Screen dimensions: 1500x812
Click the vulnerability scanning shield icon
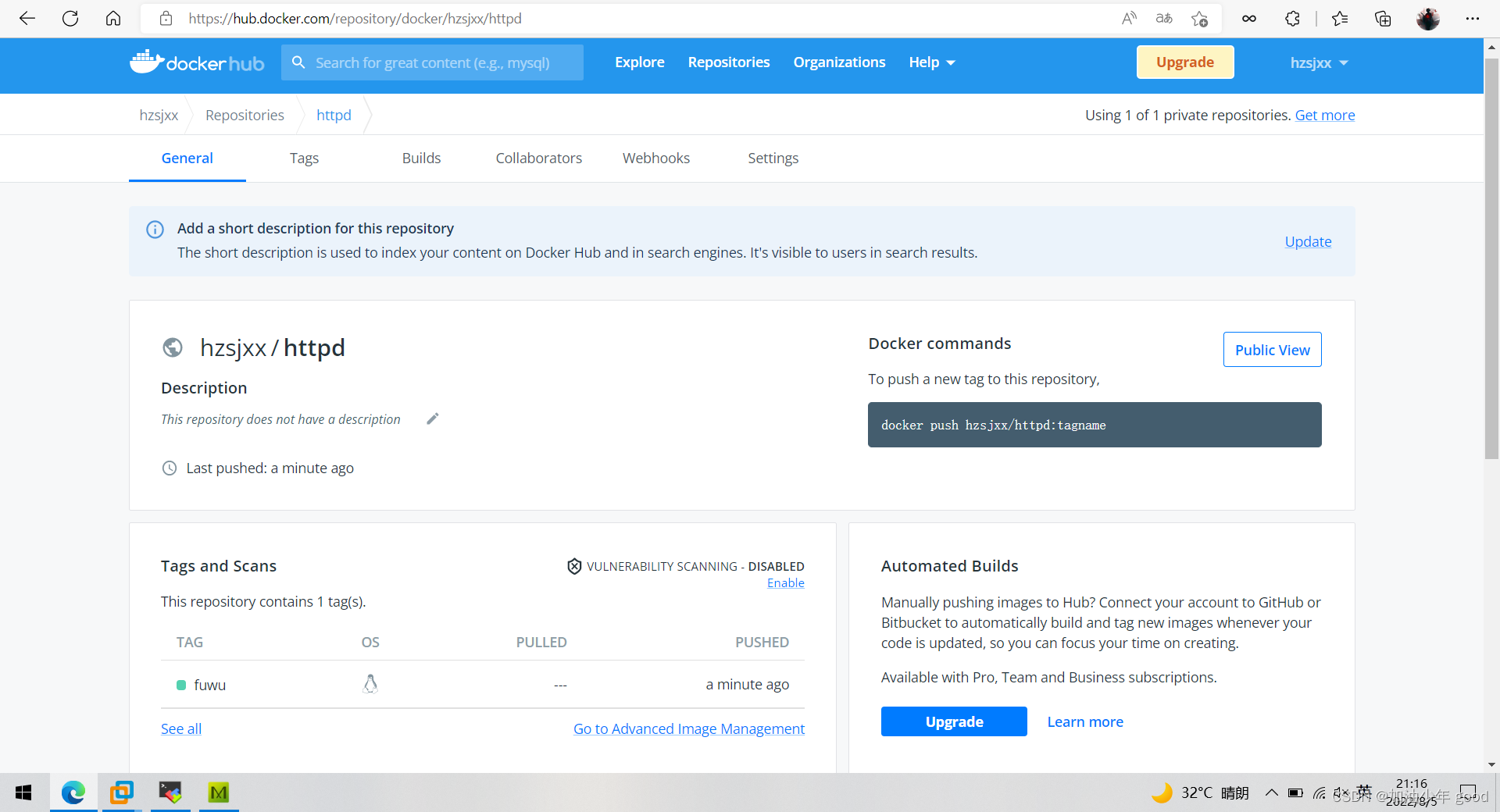click(x=574, y=566)
